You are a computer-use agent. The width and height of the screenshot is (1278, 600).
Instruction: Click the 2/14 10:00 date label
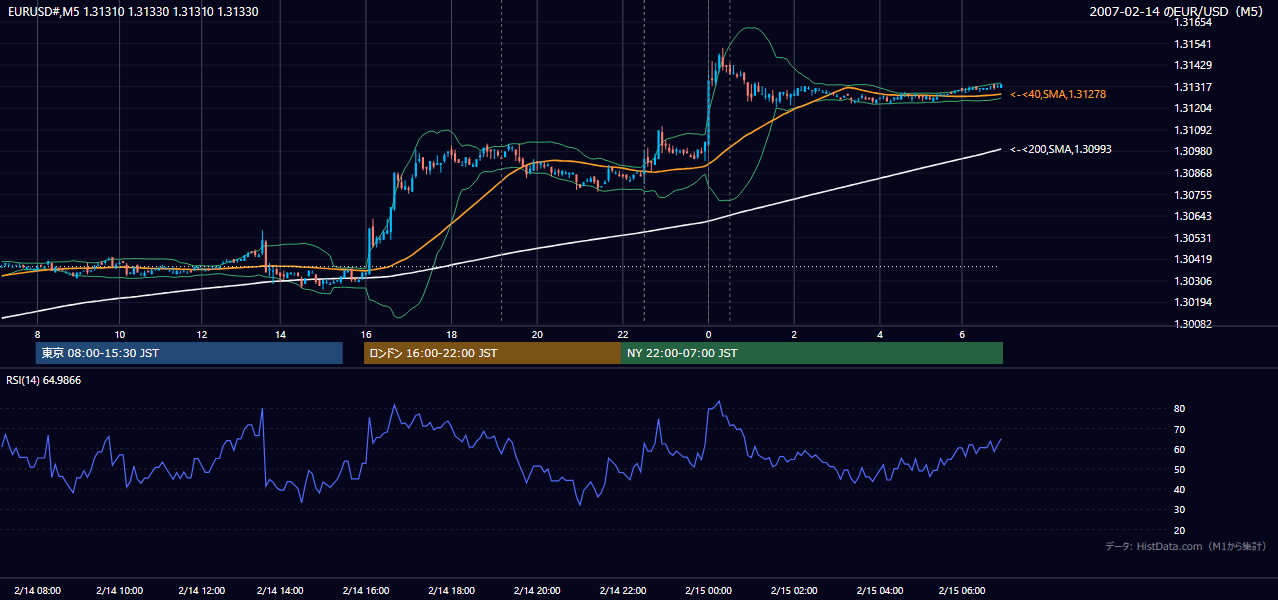click(119, 590)
